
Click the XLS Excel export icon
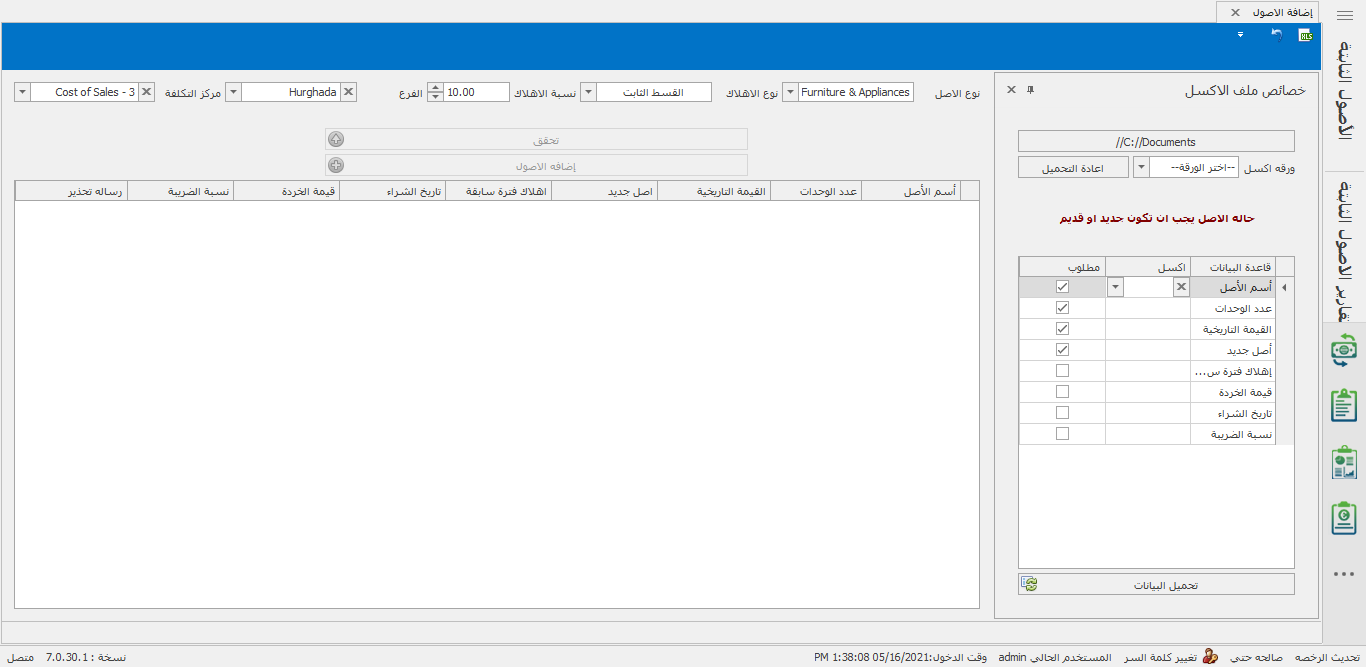tap(1305, 35)
